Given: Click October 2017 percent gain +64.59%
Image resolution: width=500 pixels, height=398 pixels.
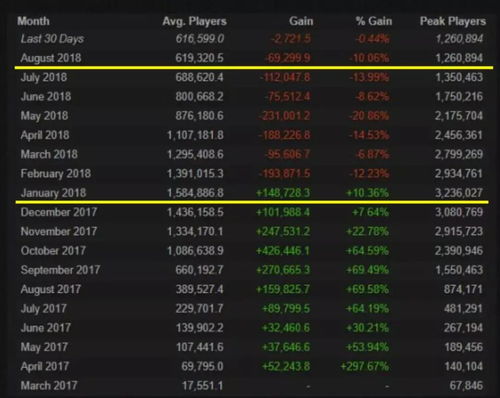Looking at the screenshot, I should [367, 251].
